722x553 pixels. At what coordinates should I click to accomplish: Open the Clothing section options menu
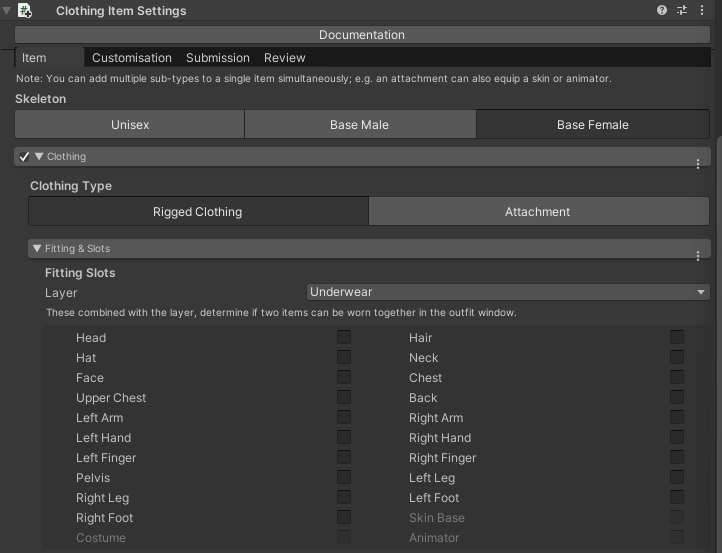point(698,163)
